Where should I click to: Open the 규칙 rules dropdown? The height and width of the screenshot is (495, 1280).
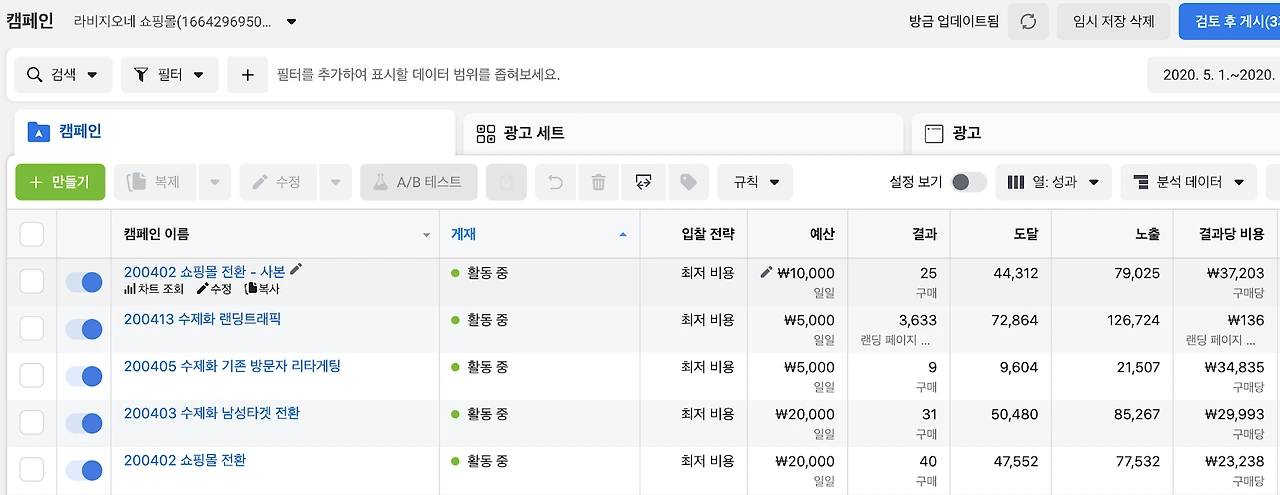pyautogui.click(x=755, y=182)
